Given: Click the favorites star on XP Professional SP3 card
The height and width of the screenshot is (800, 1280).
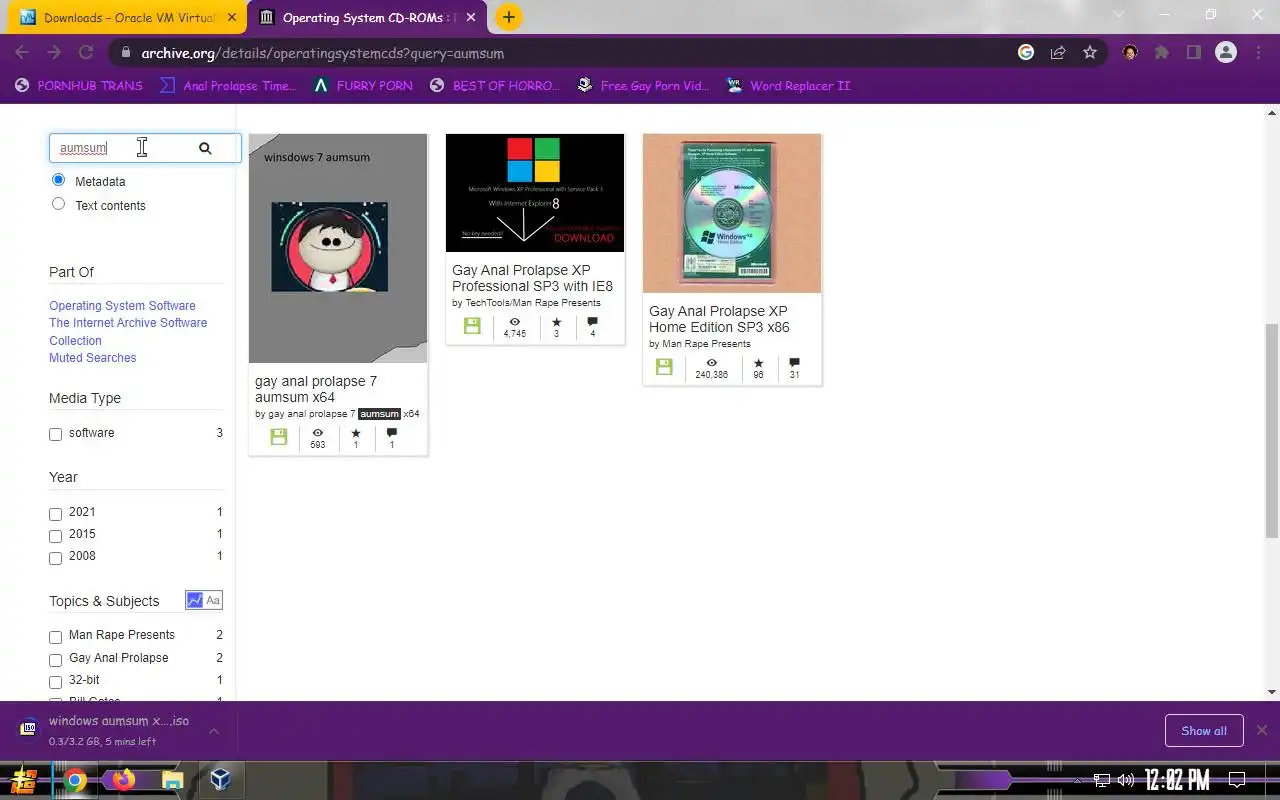Looking at the screenshot, I should pos(556,322).
